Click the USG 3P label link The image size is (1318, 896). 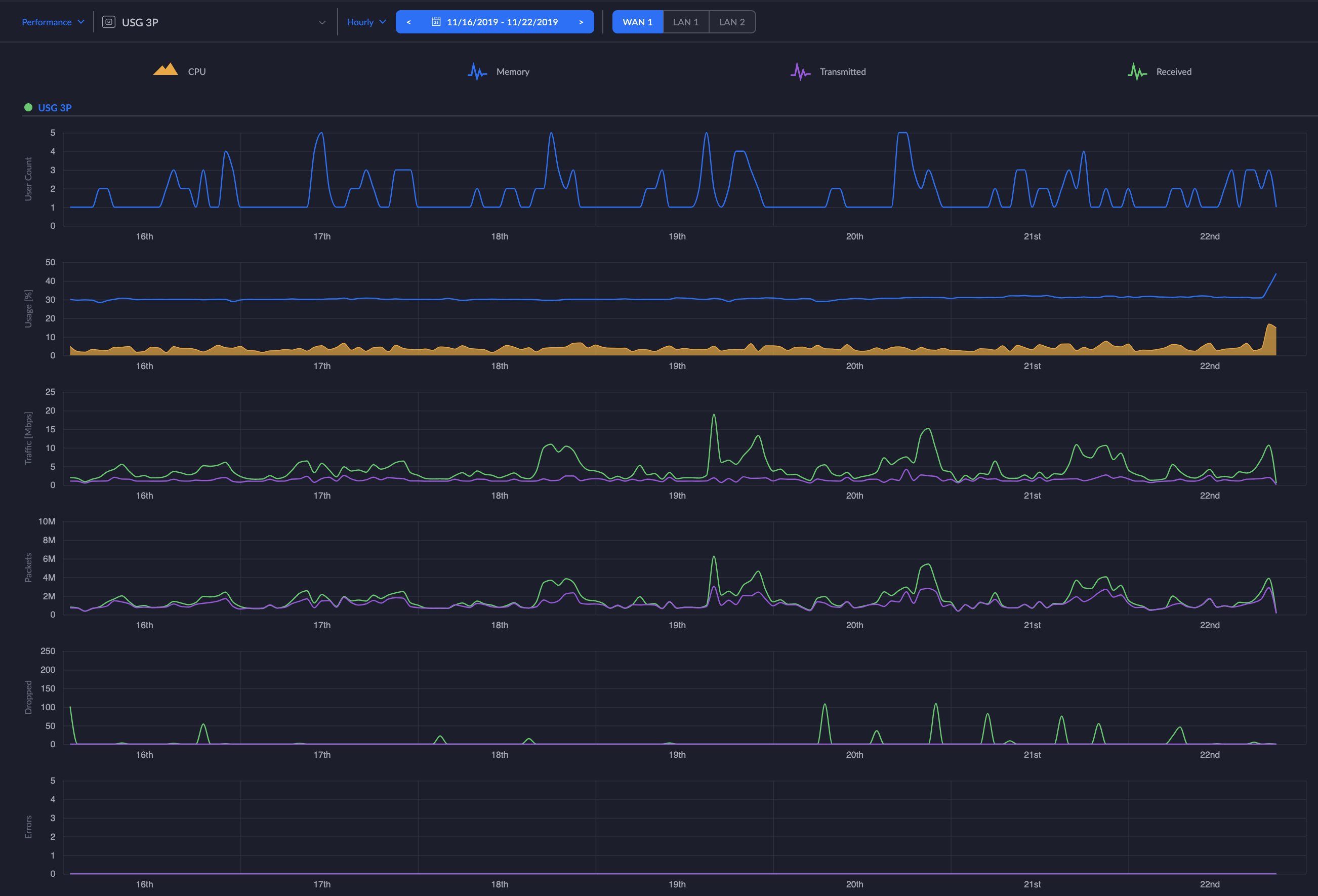[55, 107]
